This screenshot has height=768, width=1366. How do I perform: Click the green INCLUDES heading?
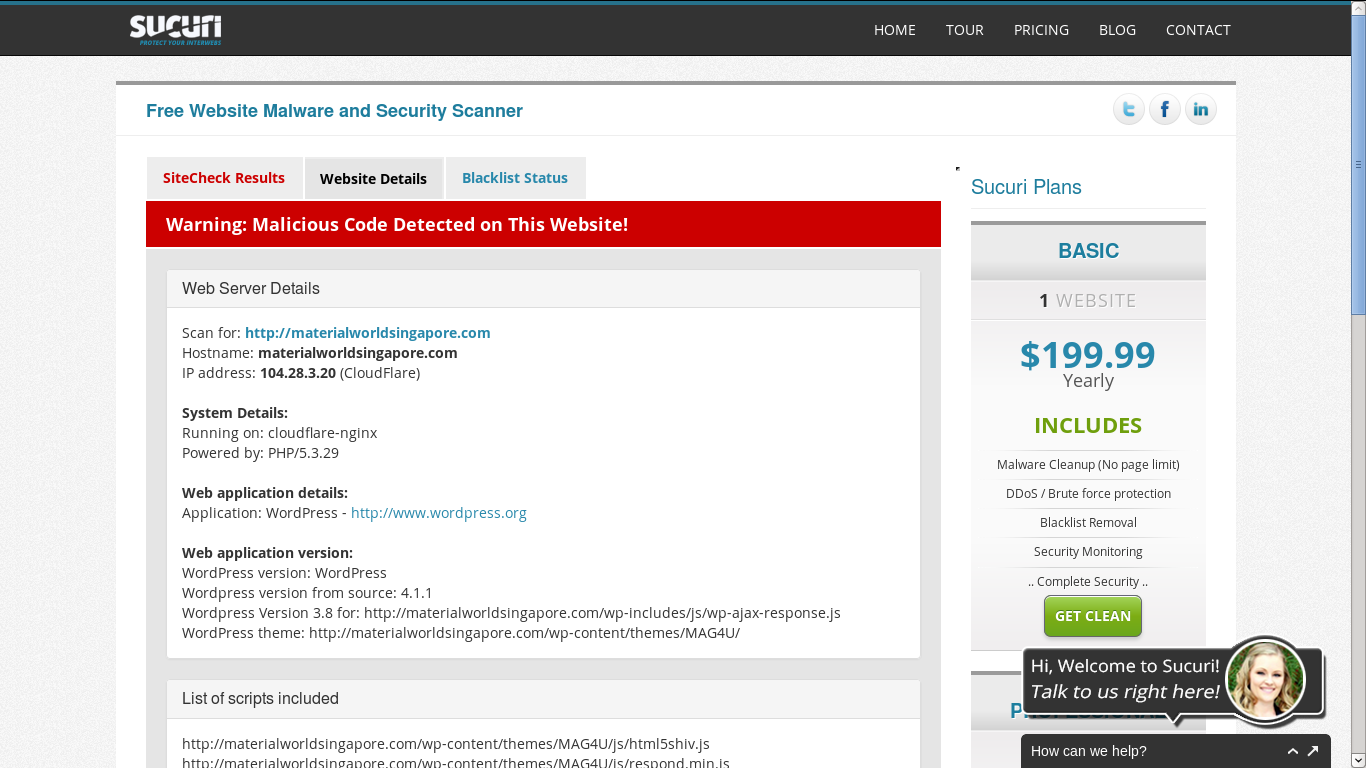pos(1088,425)
